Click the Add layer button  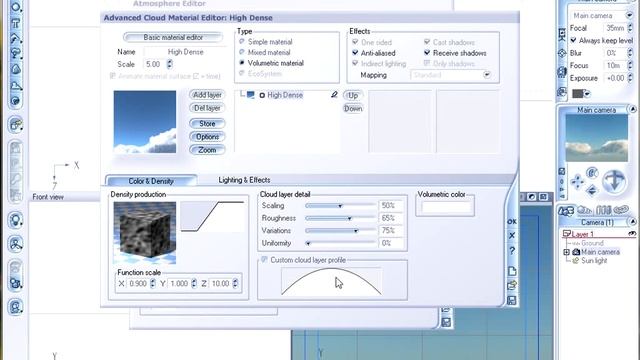[x=207, y=95]
